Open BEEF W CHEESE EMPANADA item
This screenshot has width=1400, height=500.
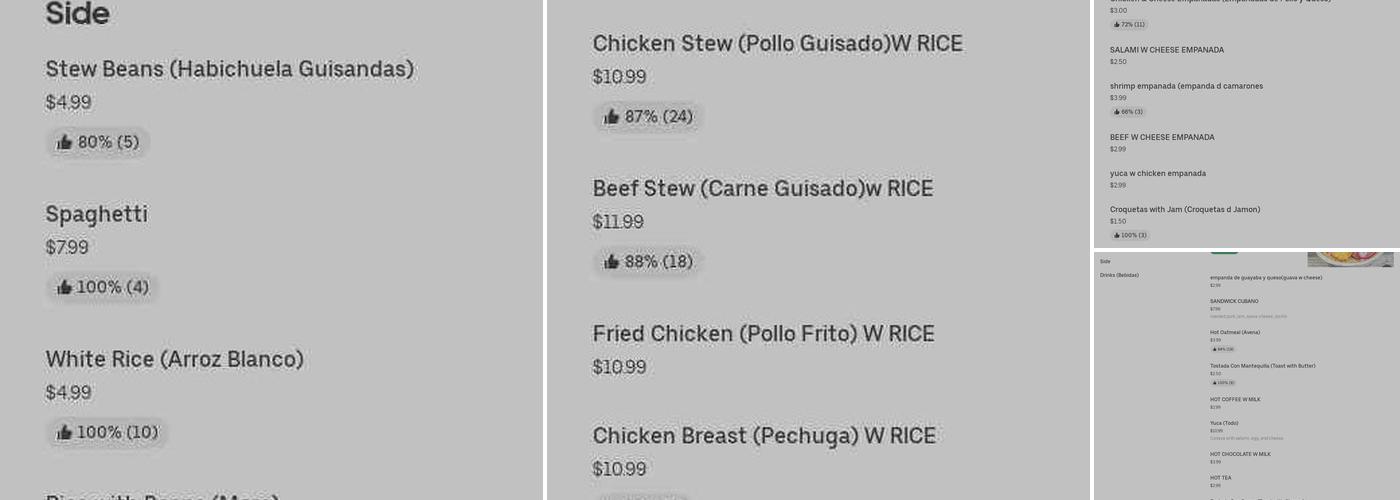pyautogui.click(x=1162, y=137)
